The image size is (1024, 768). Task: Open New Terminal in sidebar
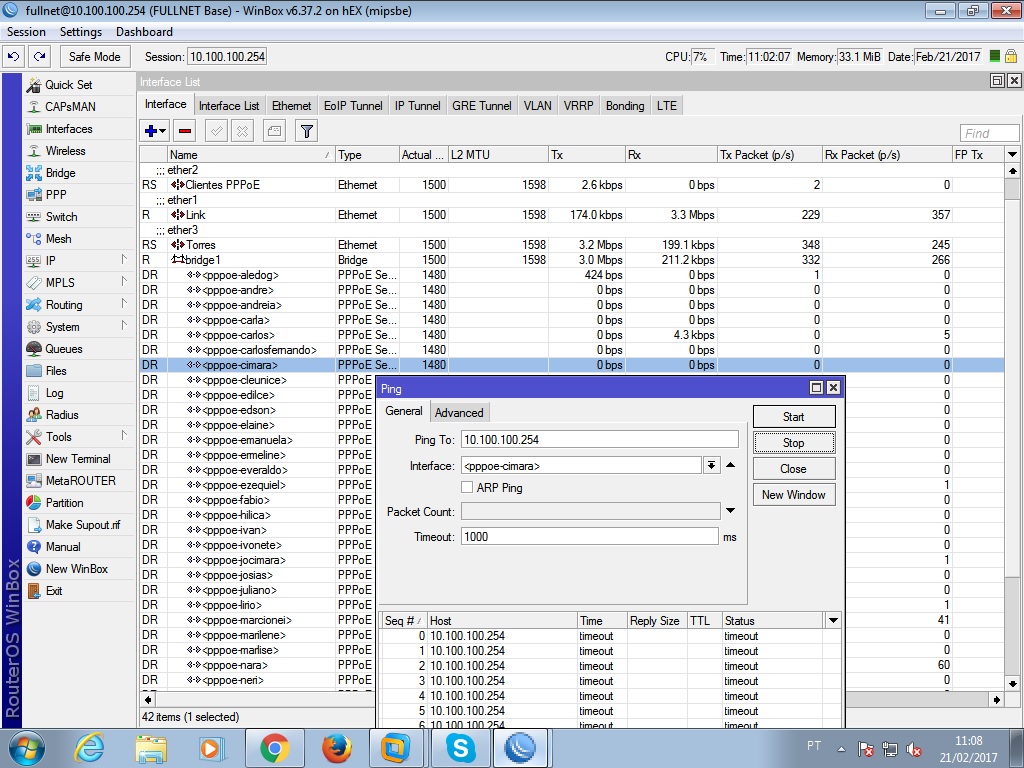tap(78, 459)
